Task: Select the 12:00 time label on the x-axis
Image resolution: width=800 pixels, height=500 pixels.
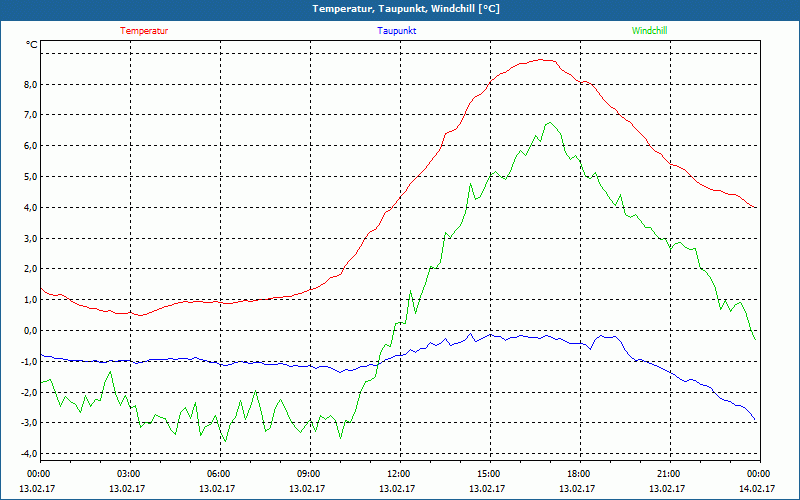Action: [398, 474]
